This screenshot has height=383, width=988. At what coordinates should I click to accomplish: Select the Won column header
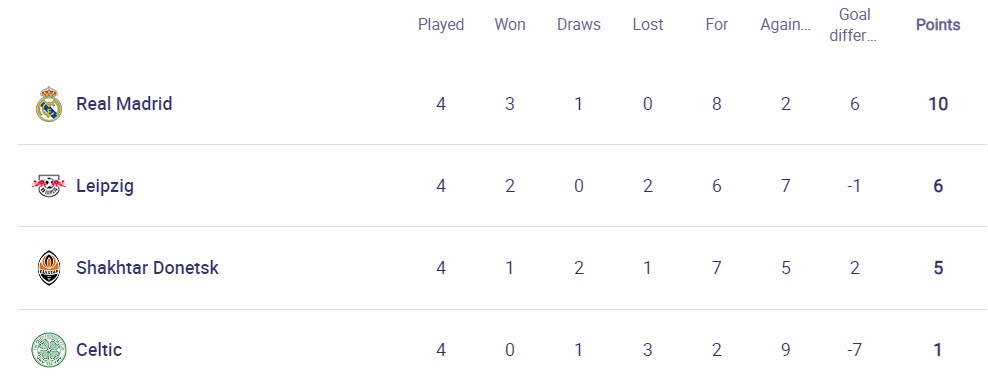(510, 25)
